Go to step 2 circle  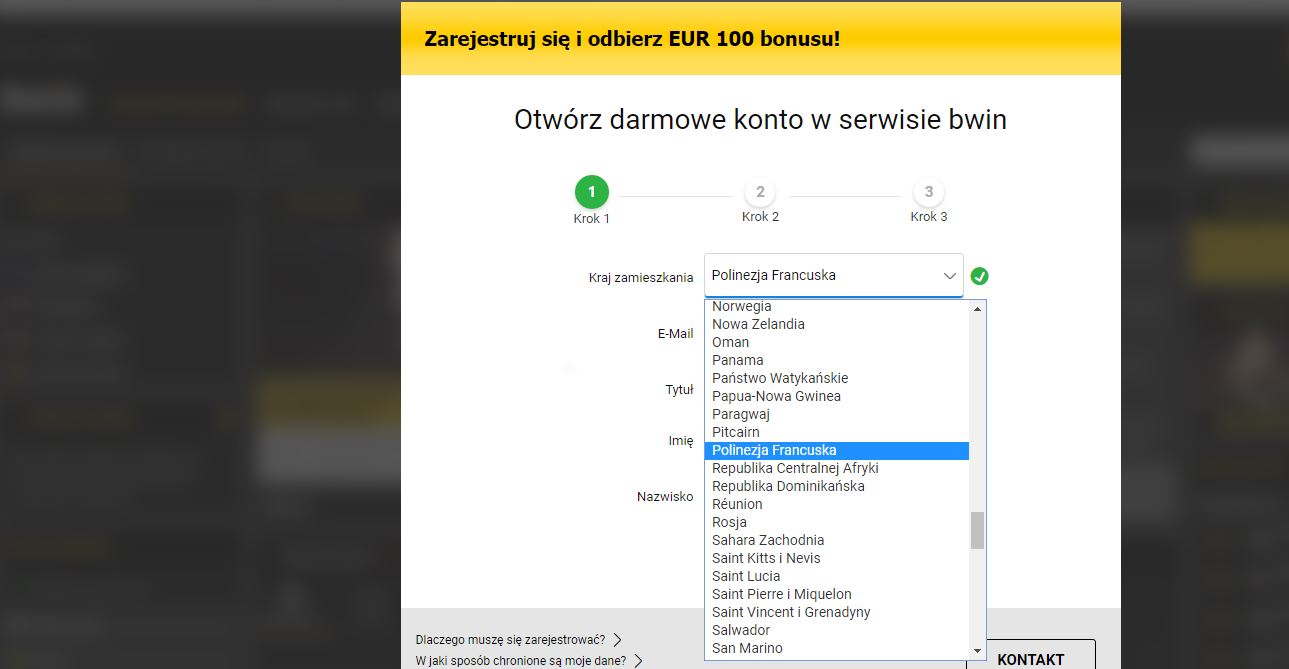point(760,192)
